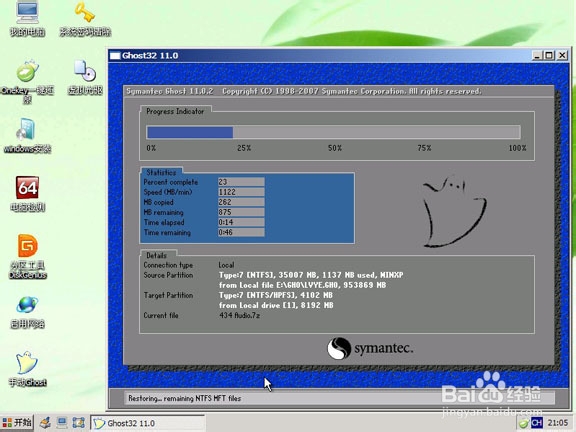Image resolution: width=576 pixels, height=432 pixels.
Task: Click the Ghost32 window title bar icon
Action: point(115,55)
